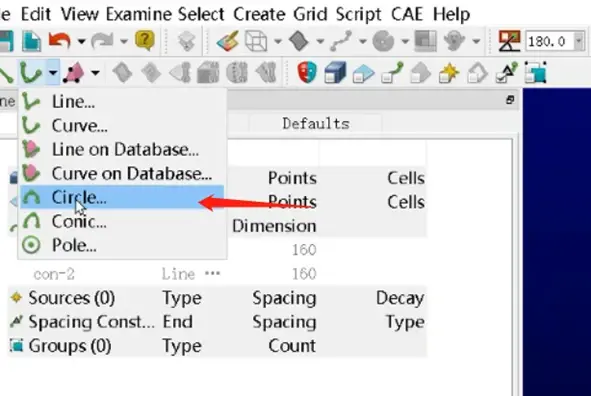Expand the wireframe cube dropdown arrow
The height and width of the screenshot is (396, 591).
(278, 41)
